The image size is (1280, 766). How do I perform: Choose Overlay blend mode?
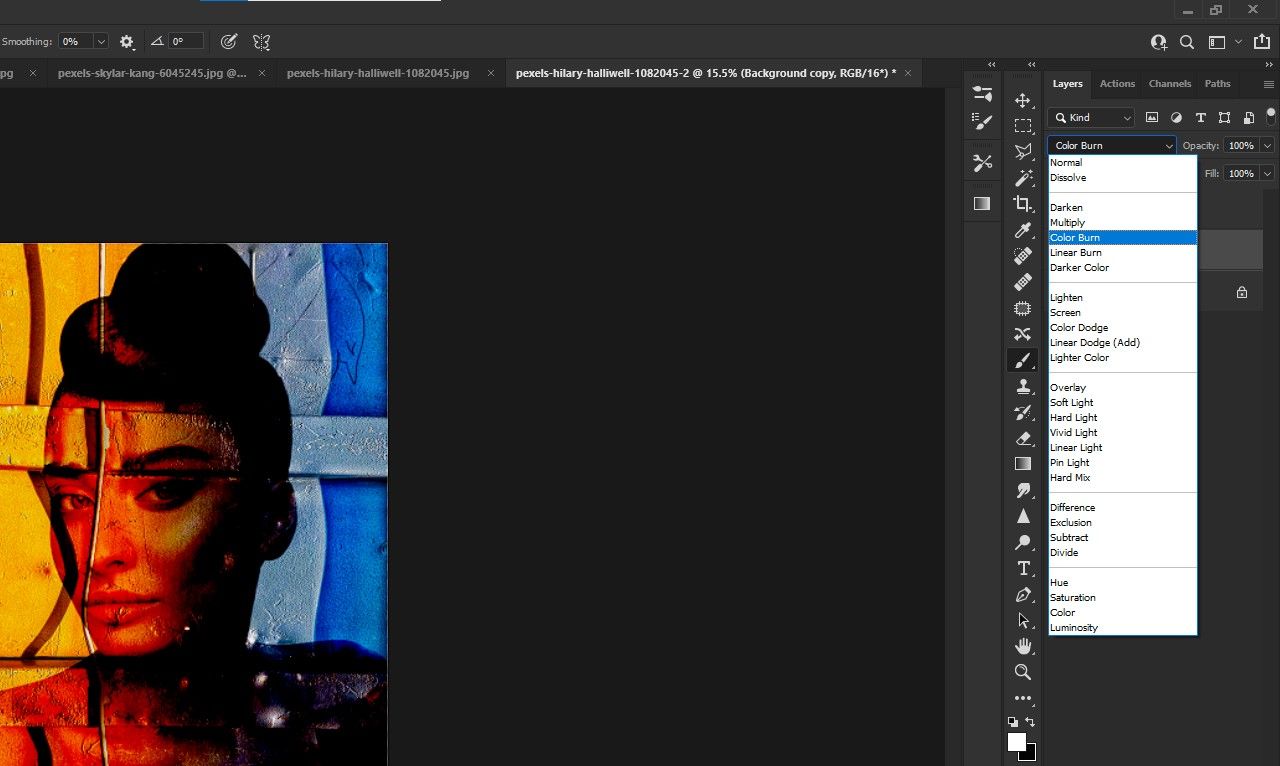pos(1122,388)
